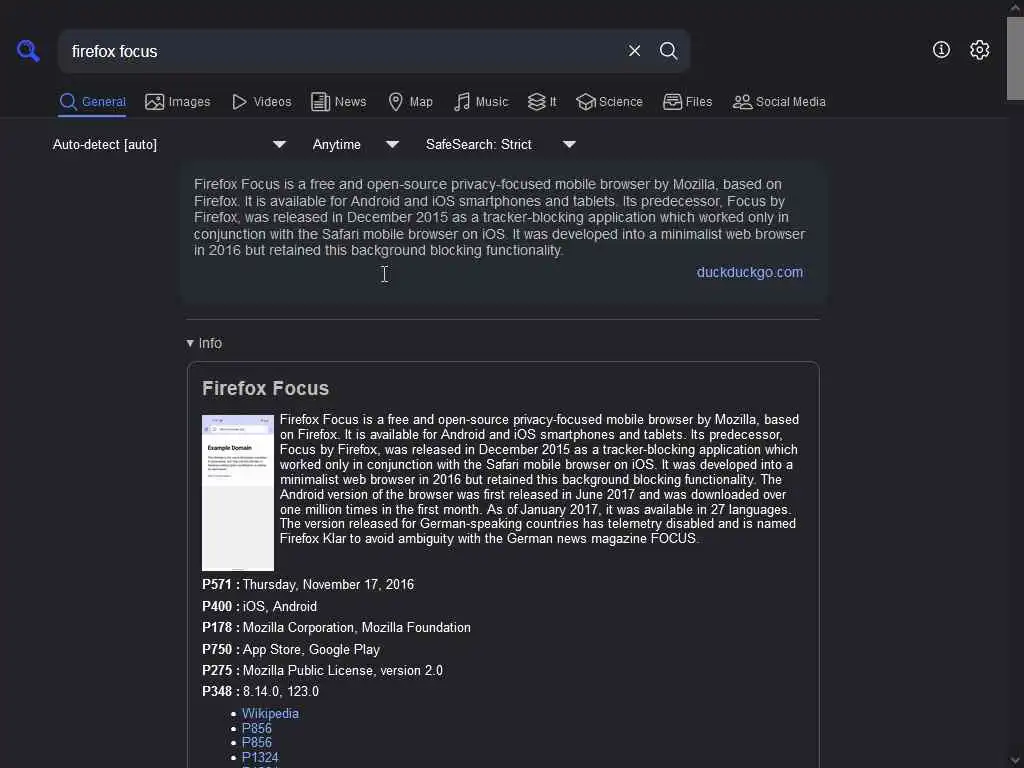Viewport: 1024px width, 768px height.
Task: Clear the search query with X
Action: [634, 51]
